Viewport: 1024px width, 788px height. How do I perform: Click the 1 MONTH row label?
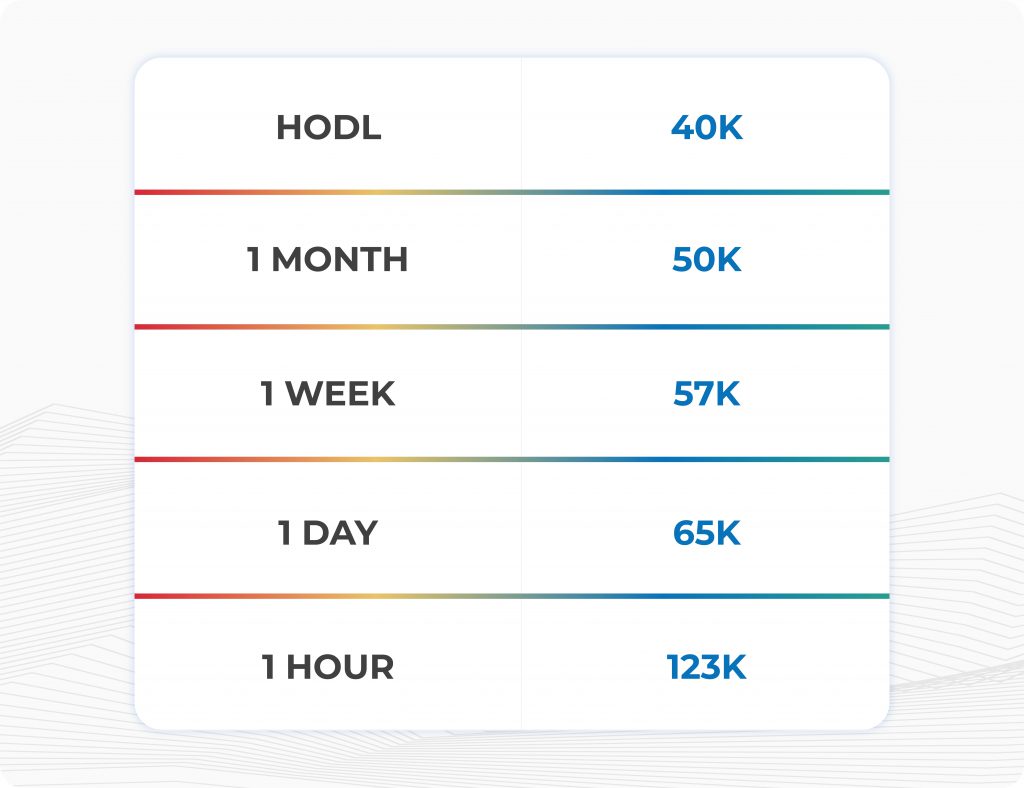(x=328, y=260)
